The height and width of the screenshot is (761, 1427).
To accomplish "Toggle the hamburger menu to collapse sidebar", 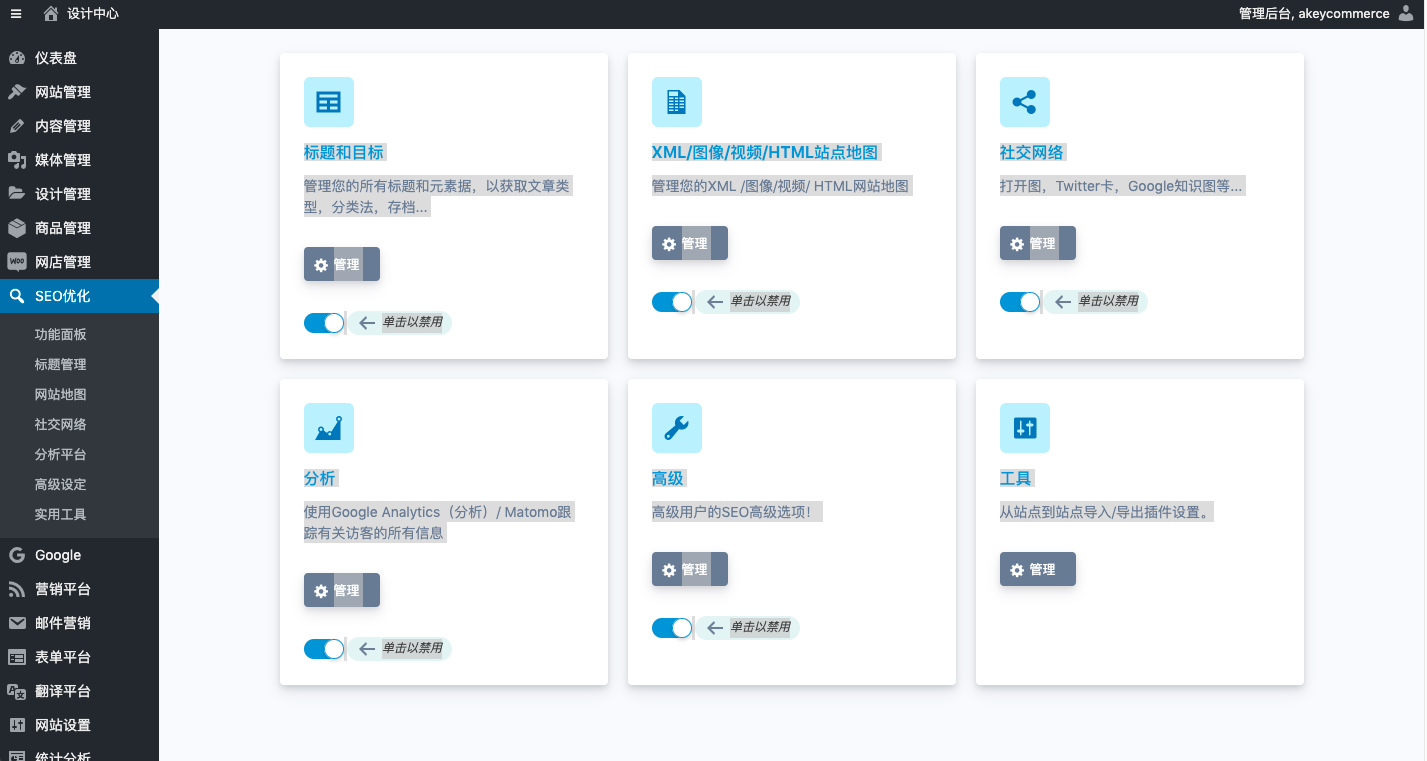I will point(16,14).
